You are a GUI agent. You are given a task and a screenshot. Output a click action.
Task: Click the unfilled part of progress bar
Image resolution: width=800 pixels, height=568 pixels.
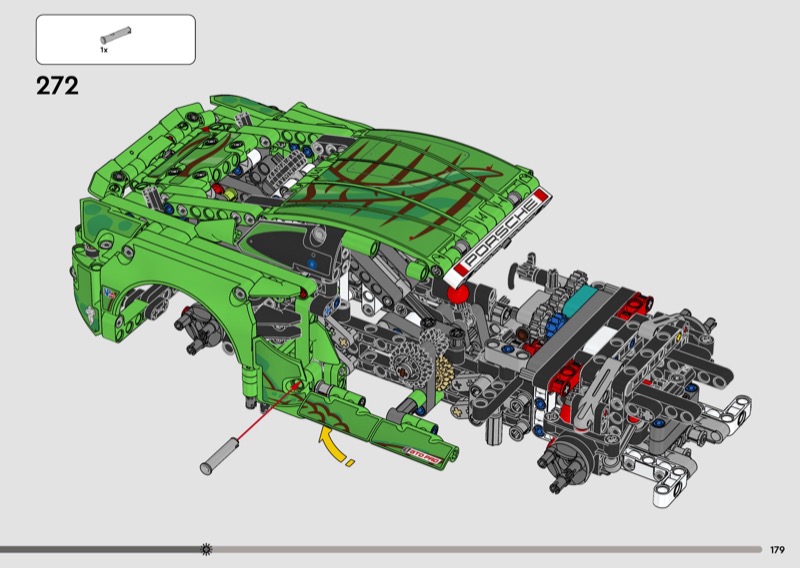click(480, 549)
